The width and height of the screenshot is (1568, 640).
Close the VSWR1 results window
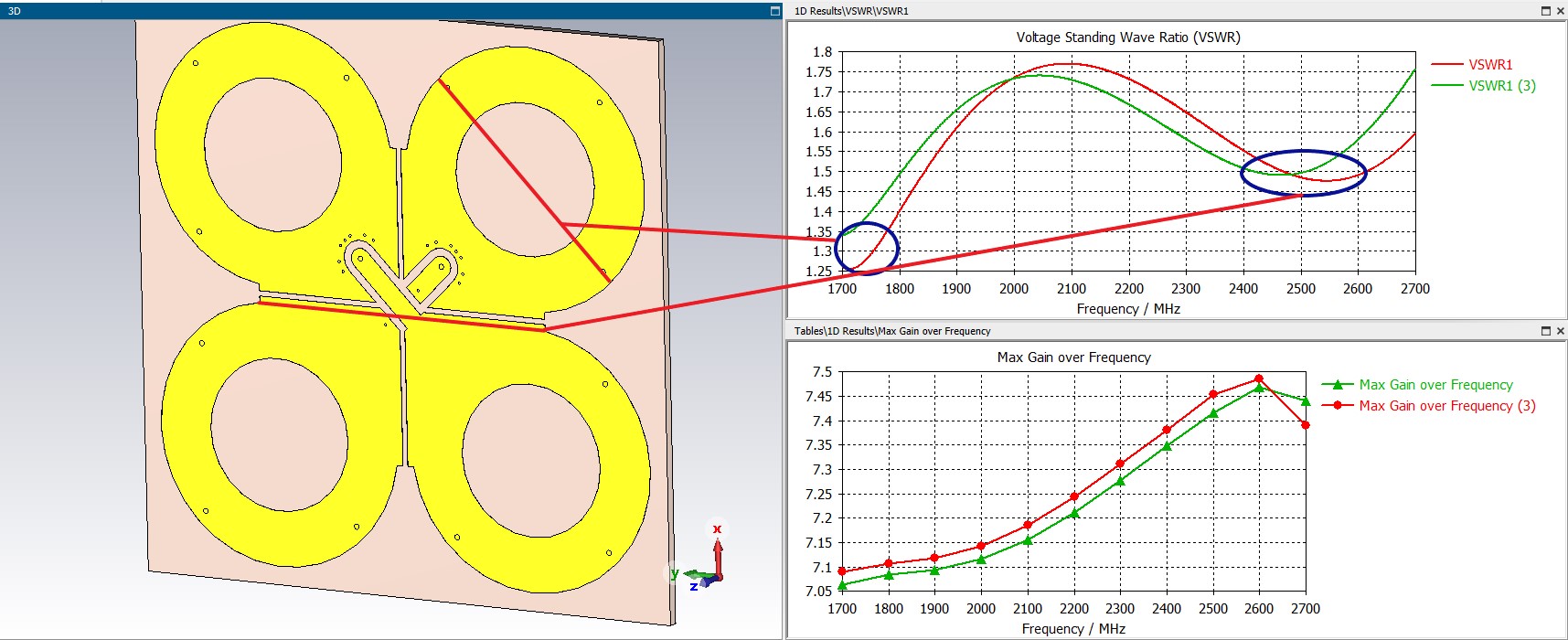1560,11
